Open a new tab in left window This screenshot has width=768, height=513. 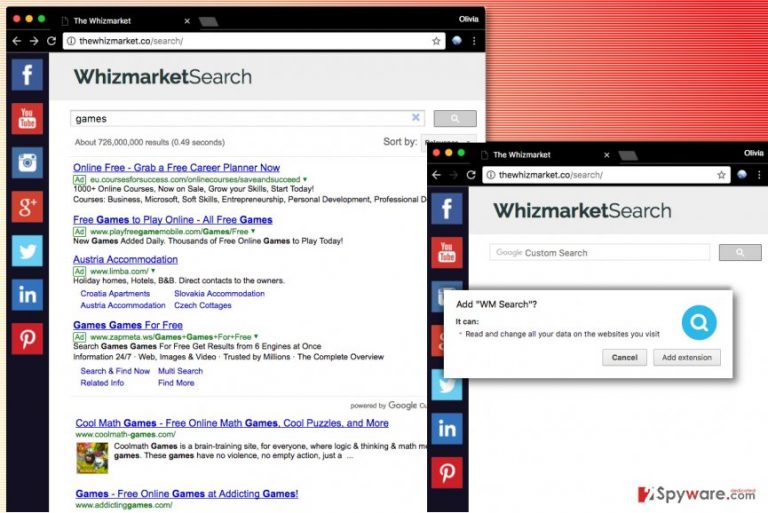coord(209,22)
